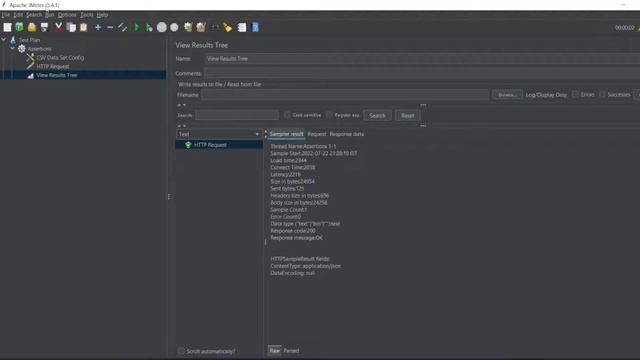Click the Stop test round icon
640x360 pixels.
pos(162,27)
